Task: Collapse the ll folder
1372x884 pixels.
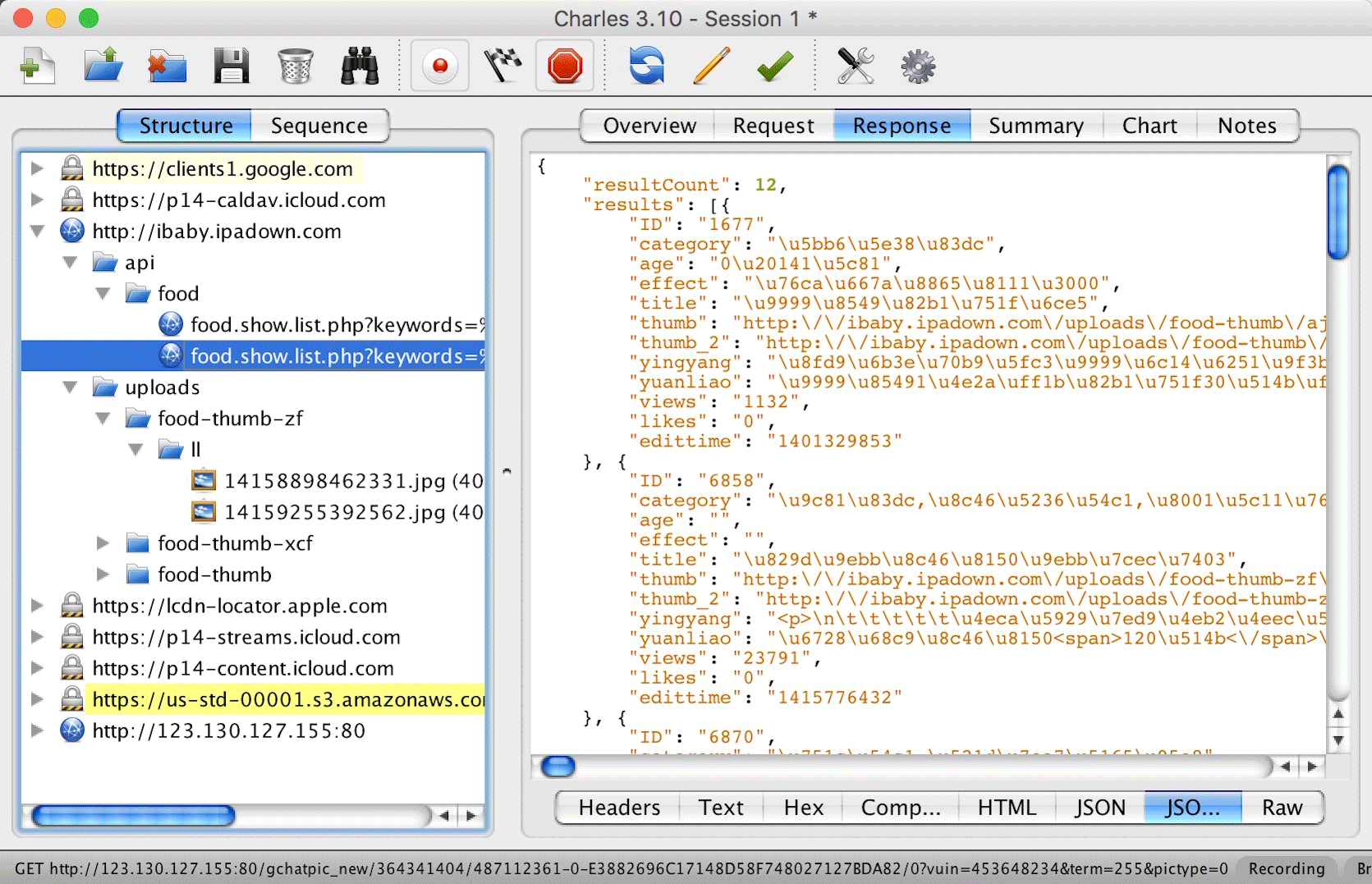Action: click(135, 450)
